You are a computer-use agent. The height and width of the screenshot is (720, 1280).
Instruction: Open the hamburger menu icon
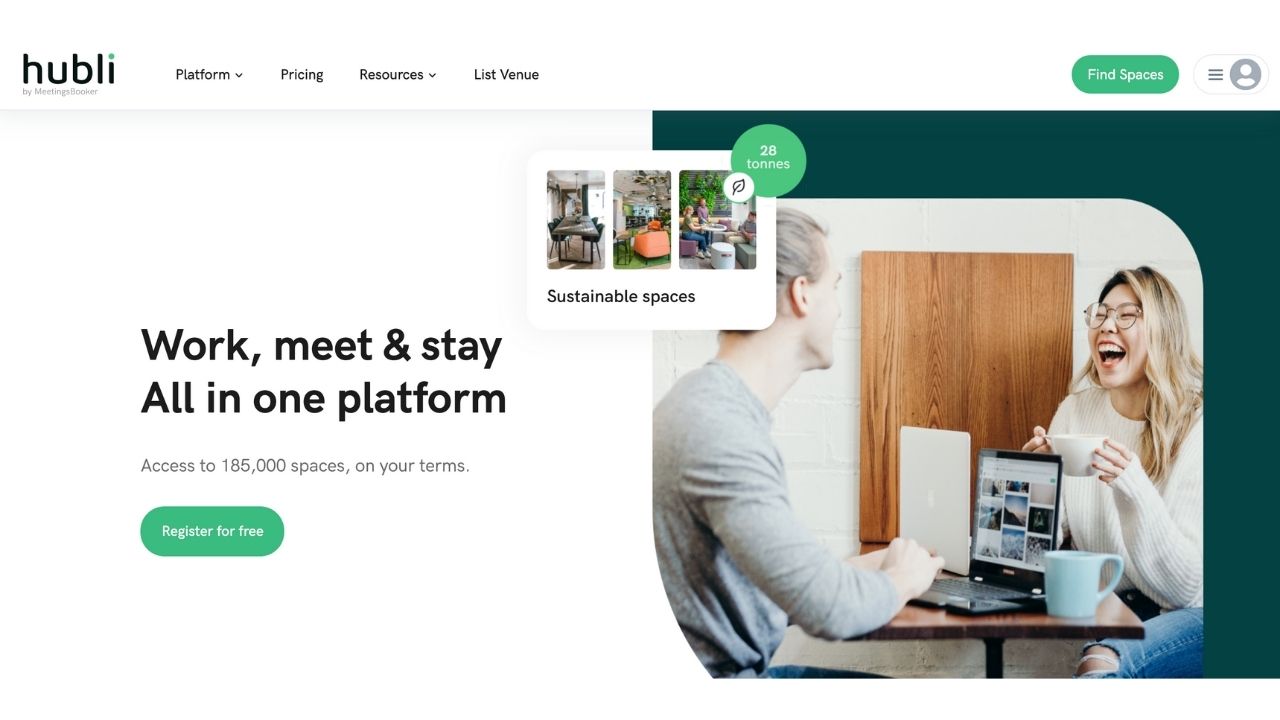click(x=1216, y=75)
